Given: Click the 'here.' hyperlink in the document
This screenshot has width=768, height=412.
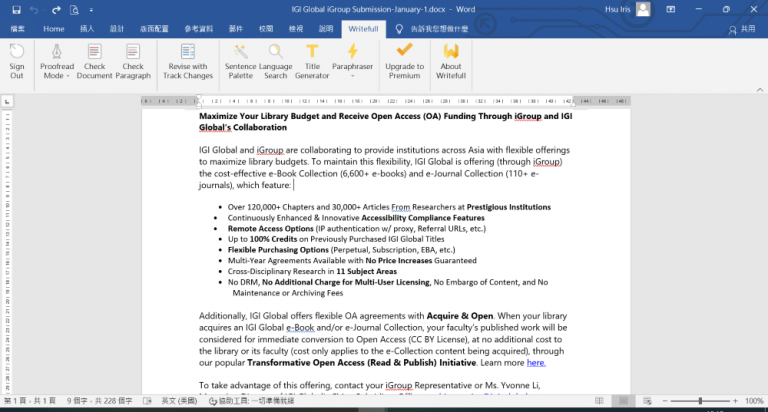Looking at the screenshot, I should [536, 363].
